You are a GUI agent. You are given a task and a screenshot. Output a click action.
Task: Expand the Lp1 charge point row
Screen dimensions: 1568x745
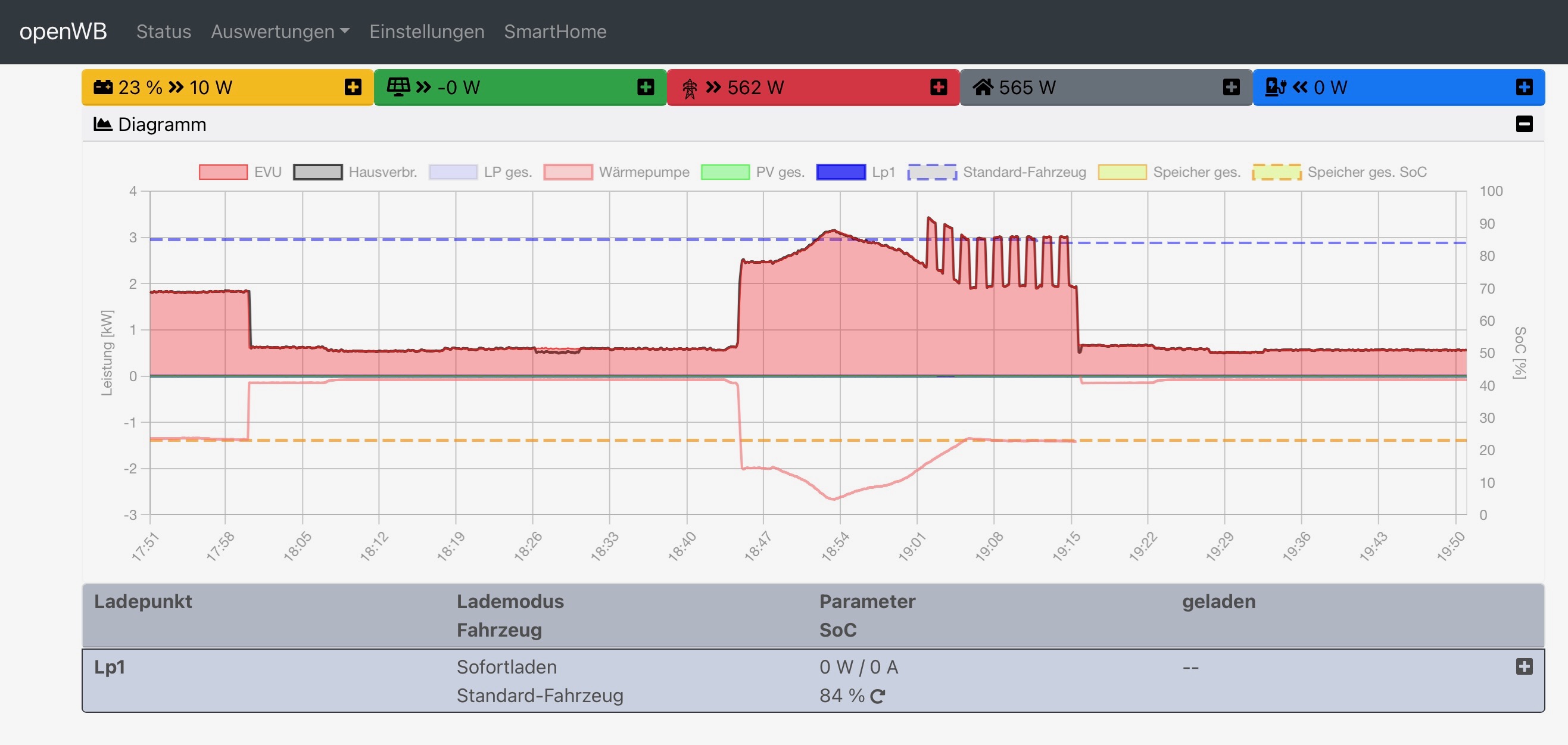coord(1523,666)
